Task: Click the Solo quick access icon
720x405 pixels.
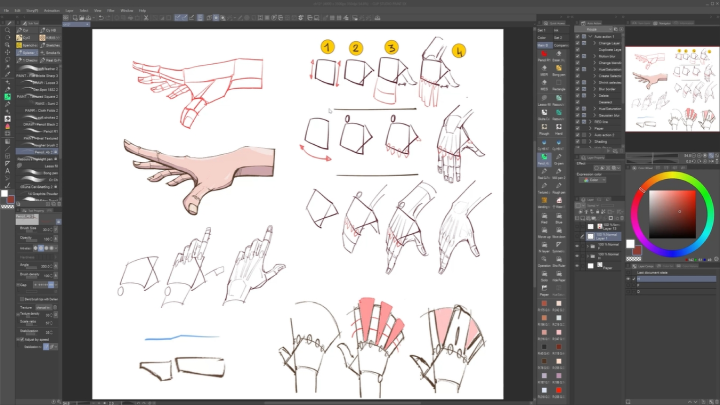Action: tap(544, 276)
